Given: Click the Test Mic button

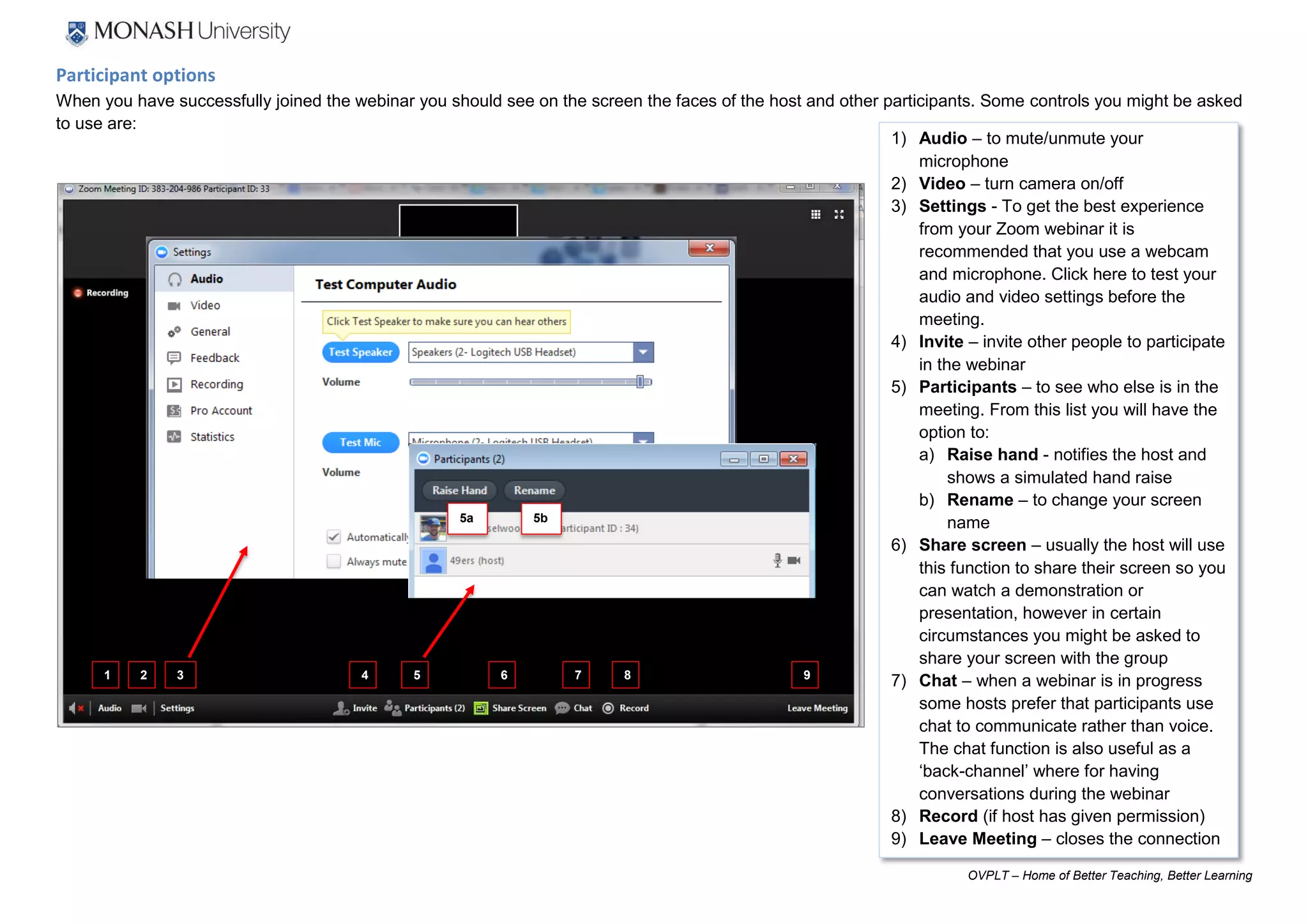Looking at the screenshot, I should tap(360, 442).
